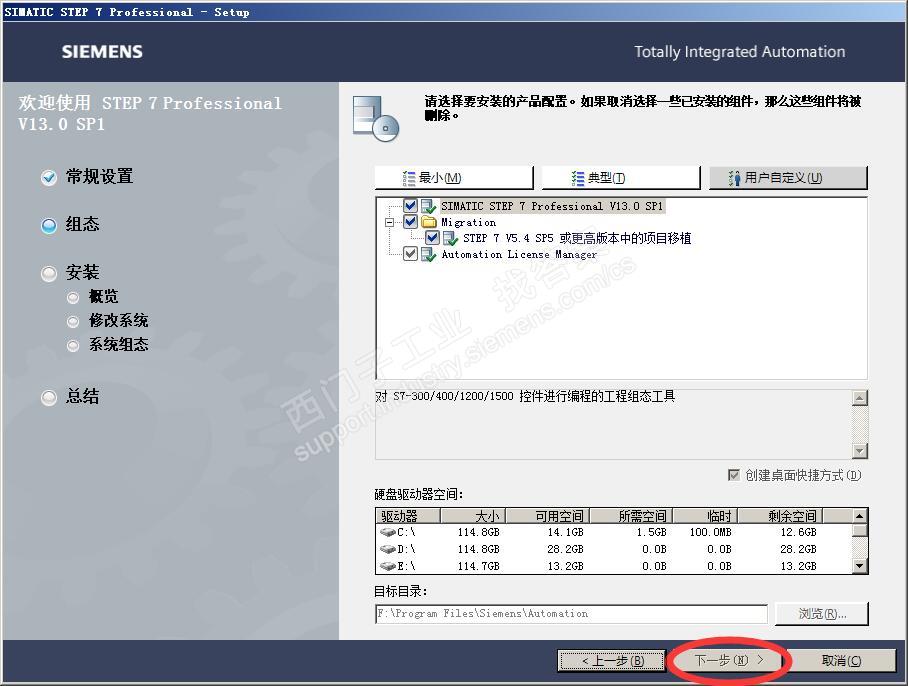
Task: Open folder browser with 浏览(R)... button
Action: point(822,614)
